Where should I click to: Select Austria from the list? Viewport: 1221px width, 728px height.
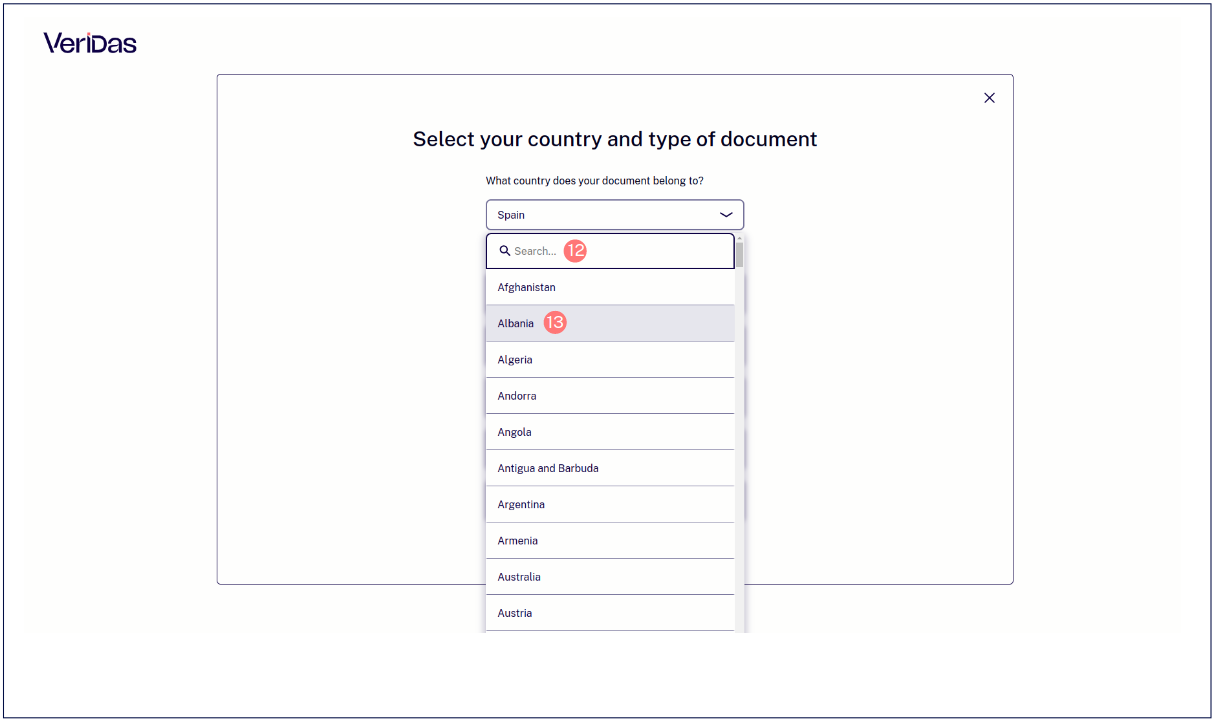[610, 613]
